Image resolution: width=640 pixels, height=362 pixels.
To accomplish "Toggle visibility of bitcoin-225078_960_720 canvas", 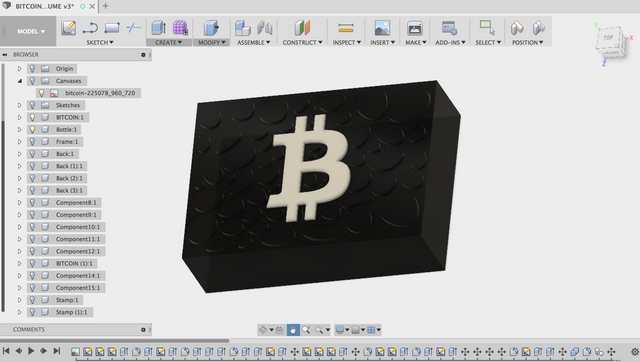I will tap(41, 93).
